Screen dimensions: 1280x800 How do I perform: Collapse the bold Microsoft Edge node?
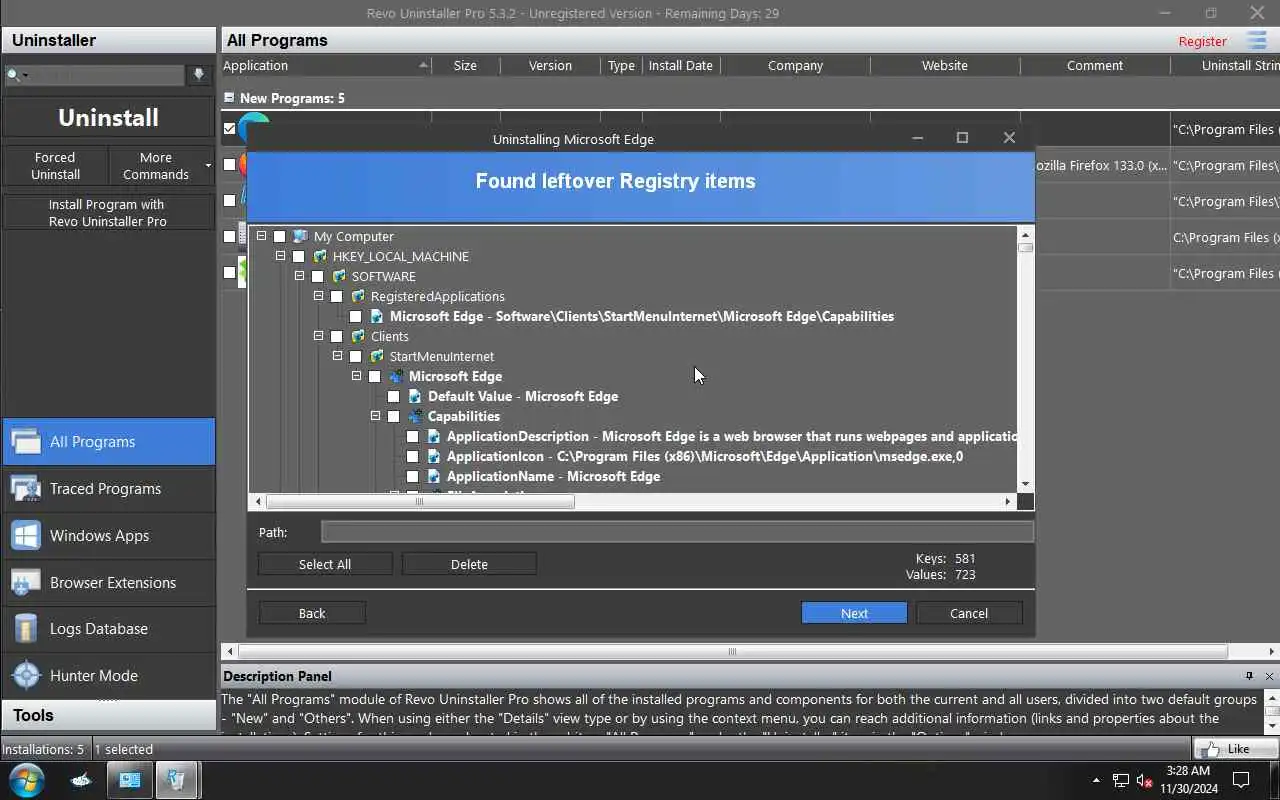click(356, 377)
